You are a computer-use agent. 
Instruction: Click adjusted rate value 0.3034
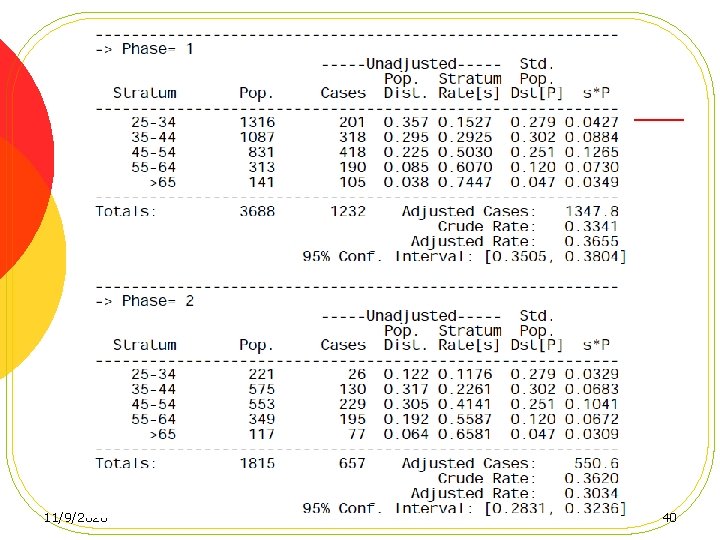tap(592, 493)
